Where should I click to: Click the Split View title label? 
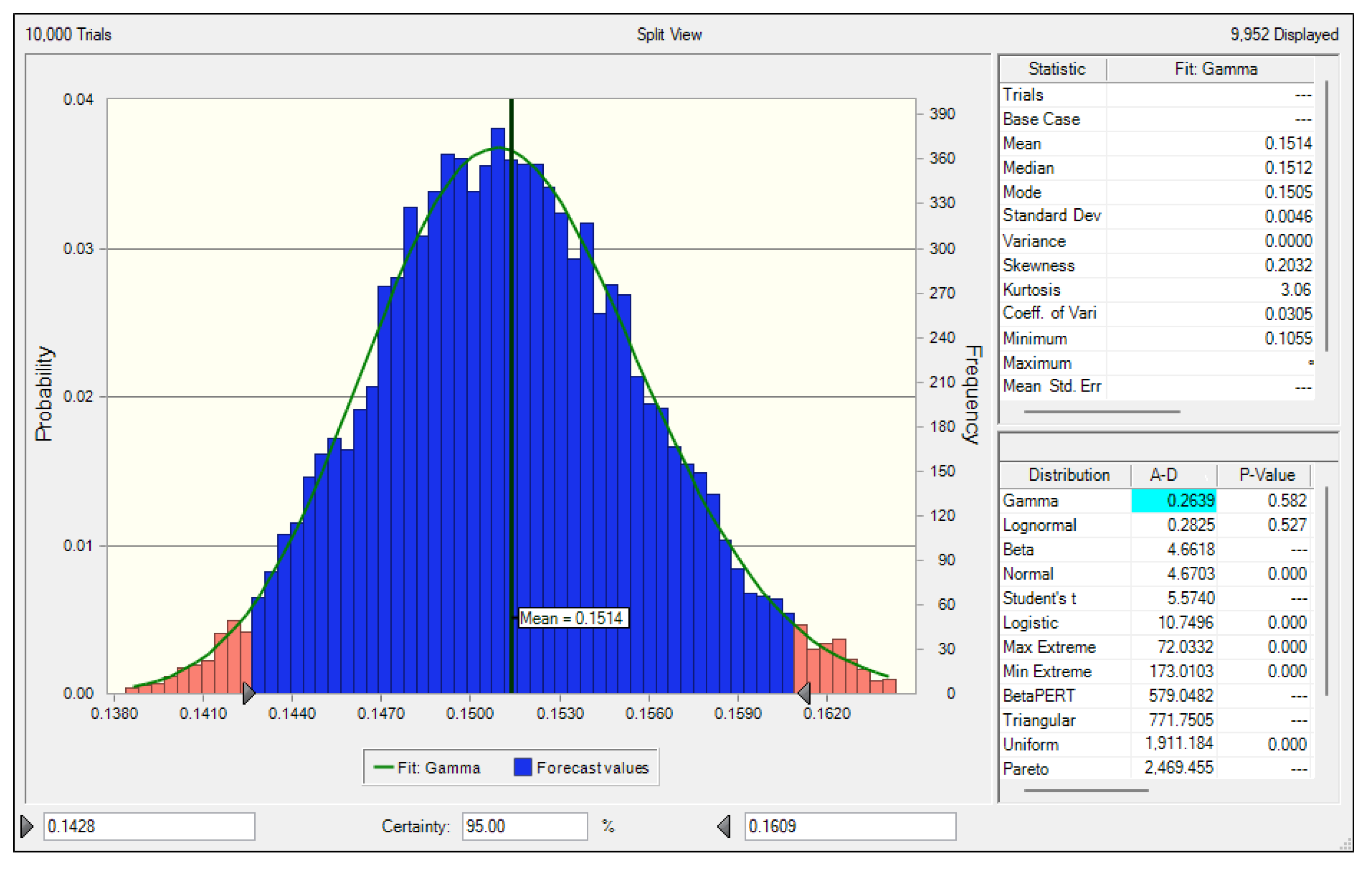pyautogui.click(x=669, y=35)
